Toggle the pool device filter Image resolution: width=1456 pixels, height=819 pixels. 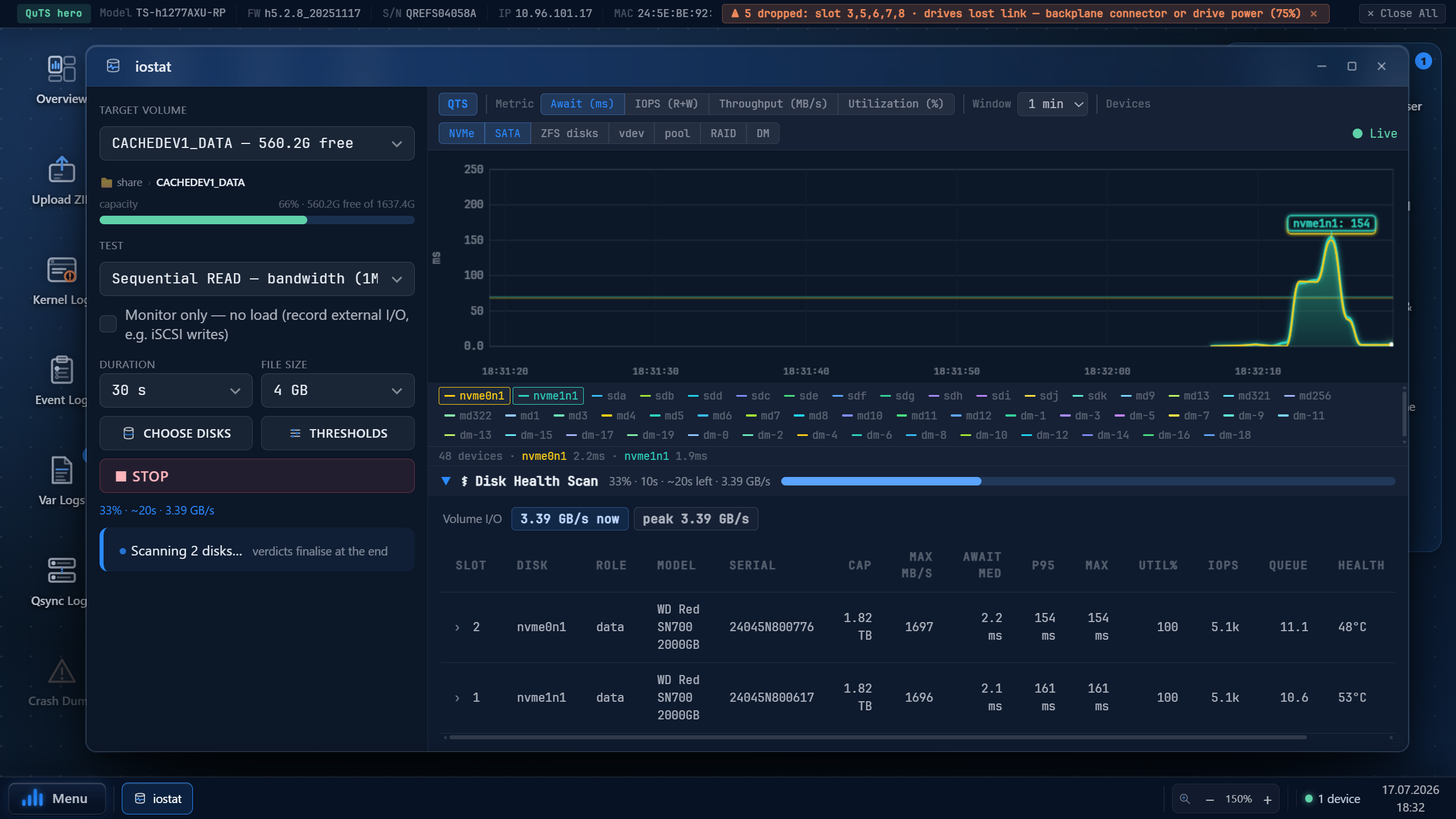point(677,133)
